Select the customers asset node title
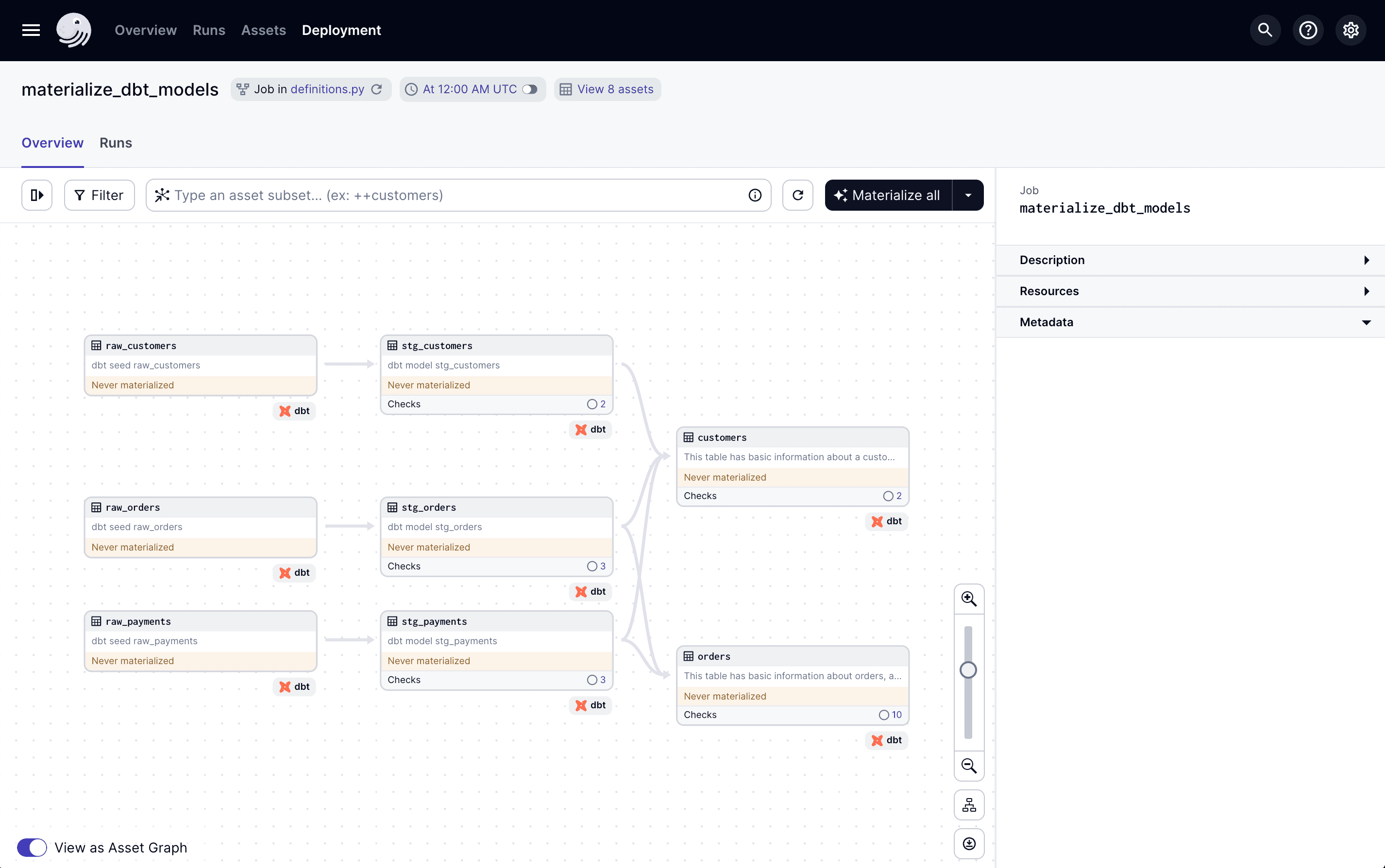This screenshot has height=868, width=1385. coord(722,437)
